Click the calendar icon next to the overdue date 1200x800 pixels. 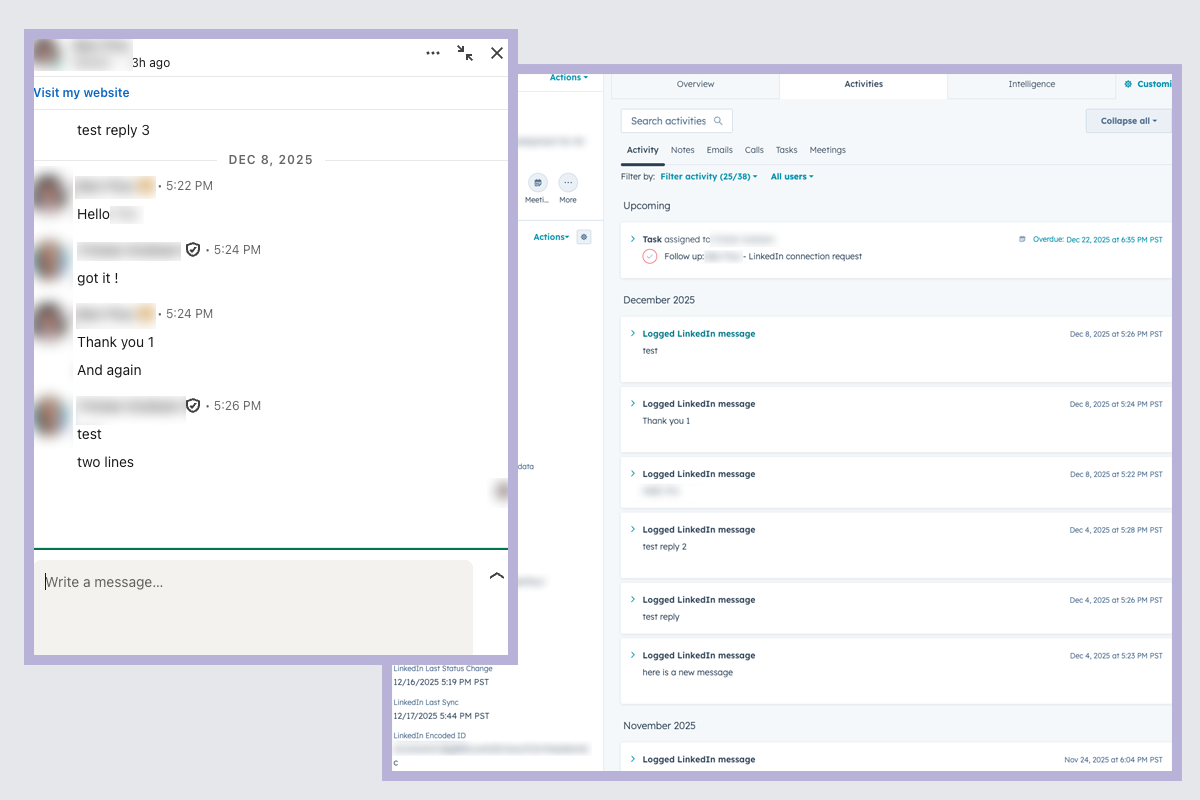1020,238
